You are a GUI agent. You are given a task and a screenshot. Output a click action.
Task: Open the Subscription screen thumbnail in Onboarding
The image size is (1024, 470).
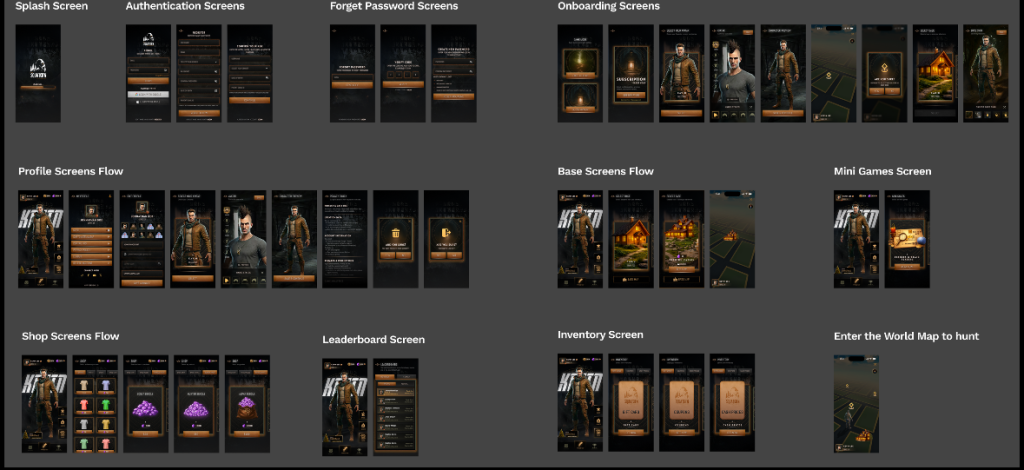pos(631,73)
